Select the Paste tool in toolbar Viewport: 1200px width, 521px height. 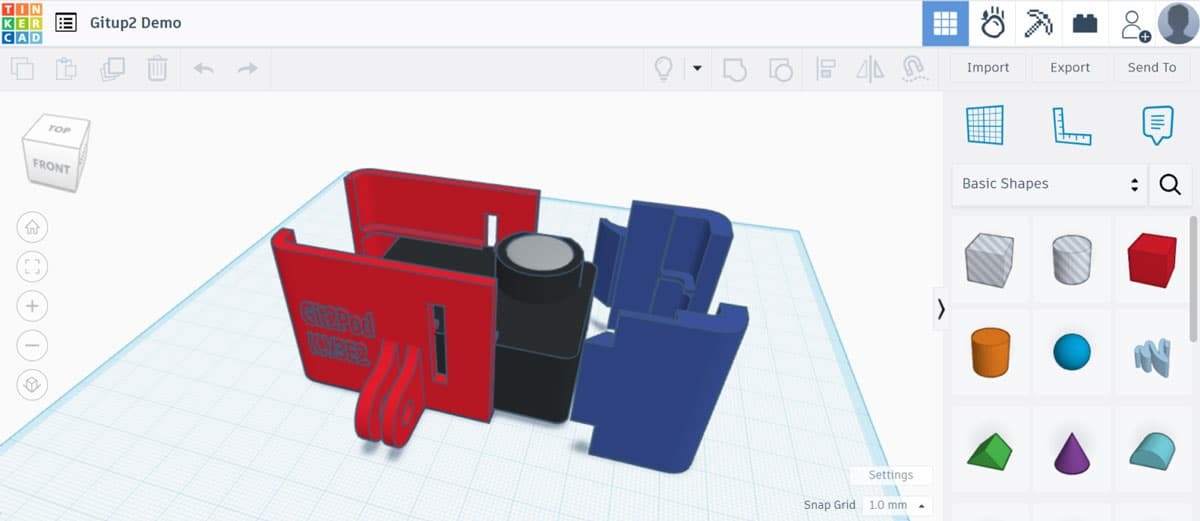[x=66, y=69]
